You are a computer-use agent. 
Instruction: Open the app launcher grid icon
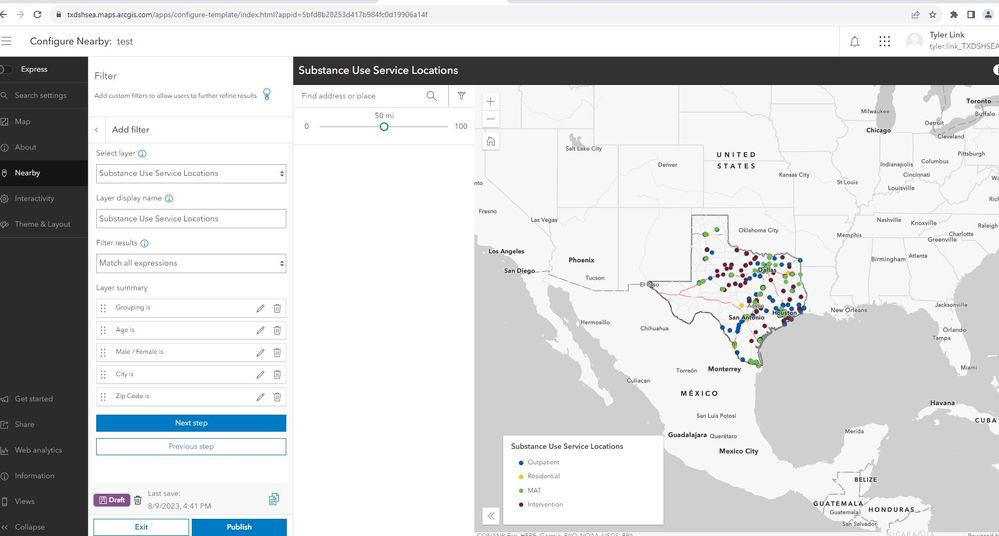point(884,41)
